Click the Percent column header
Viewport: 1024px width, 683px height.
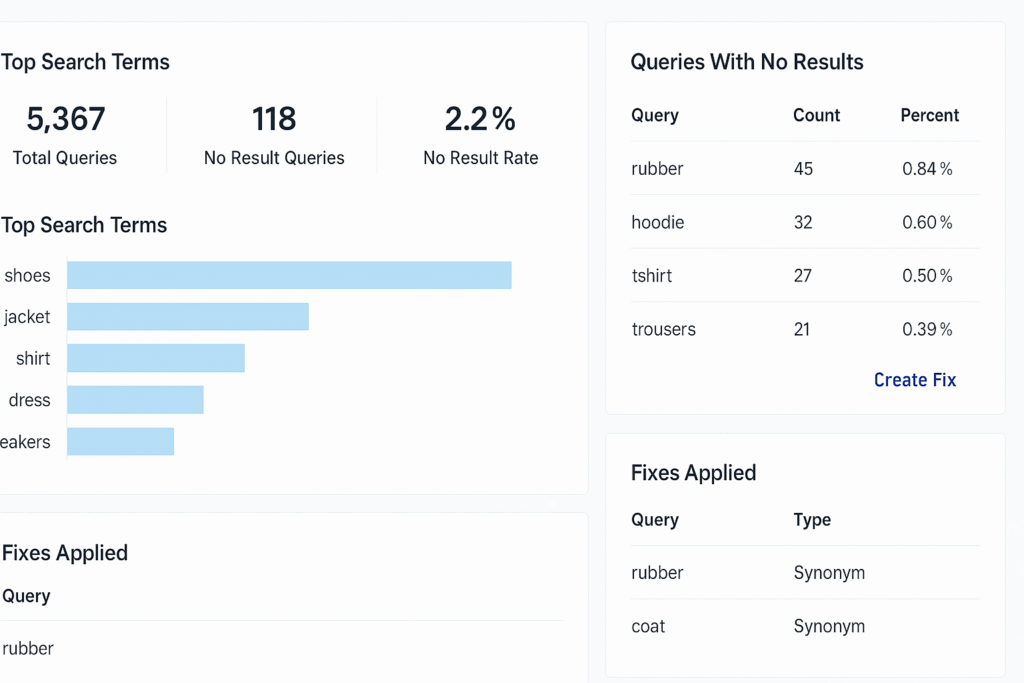(929, 115)
